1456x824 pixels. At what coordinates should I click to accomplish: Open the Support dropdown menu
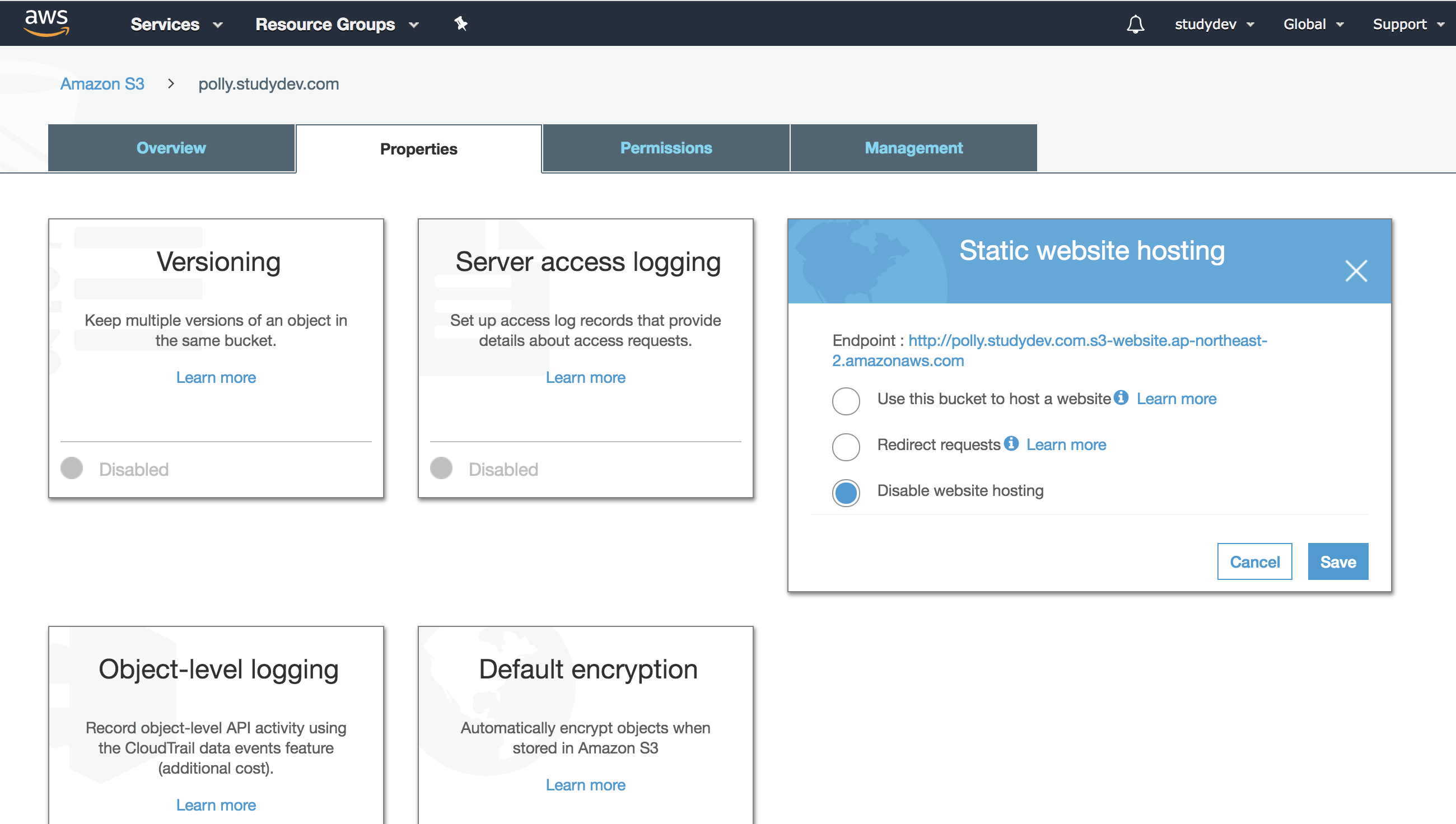[1408, 24]
